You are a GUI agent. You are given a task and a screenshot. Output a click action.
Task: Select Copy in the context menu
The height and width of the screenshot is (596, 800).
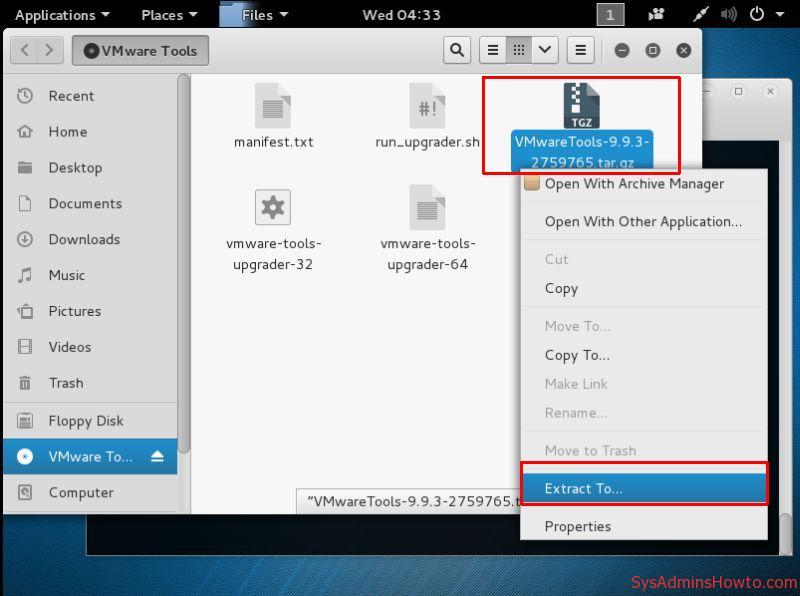tap(644, 288)
